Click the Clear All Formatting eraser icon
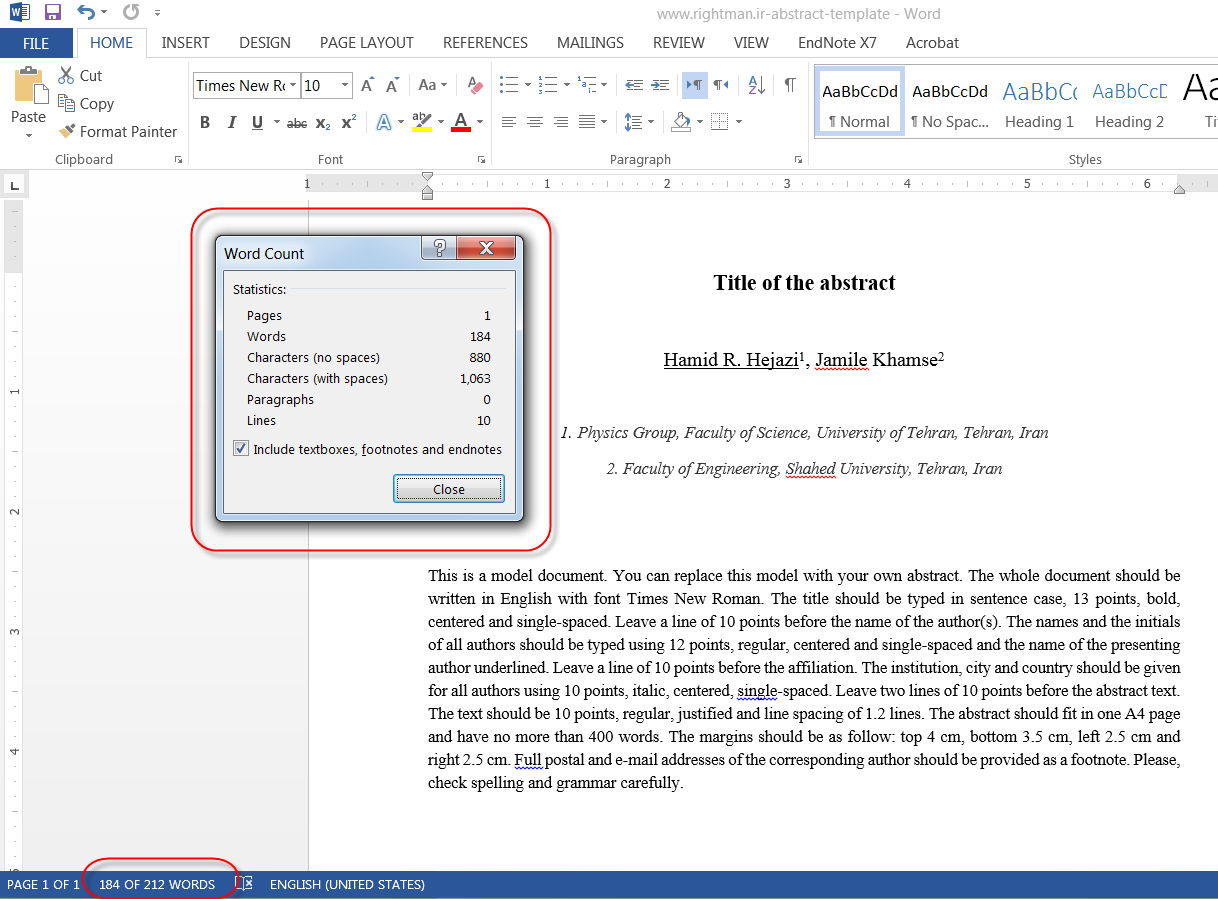Image resolution: width=1218 pixels, height=899 pixels. [x=475, y=85]
